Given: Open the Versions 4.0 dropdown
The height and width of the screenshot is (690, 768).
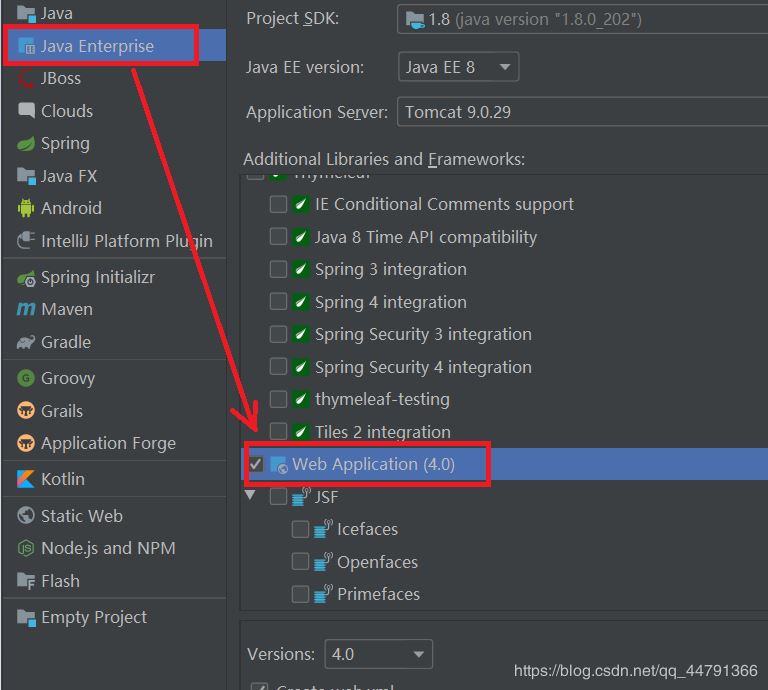Looking at the screenshot, I should [x=378, y=654].
